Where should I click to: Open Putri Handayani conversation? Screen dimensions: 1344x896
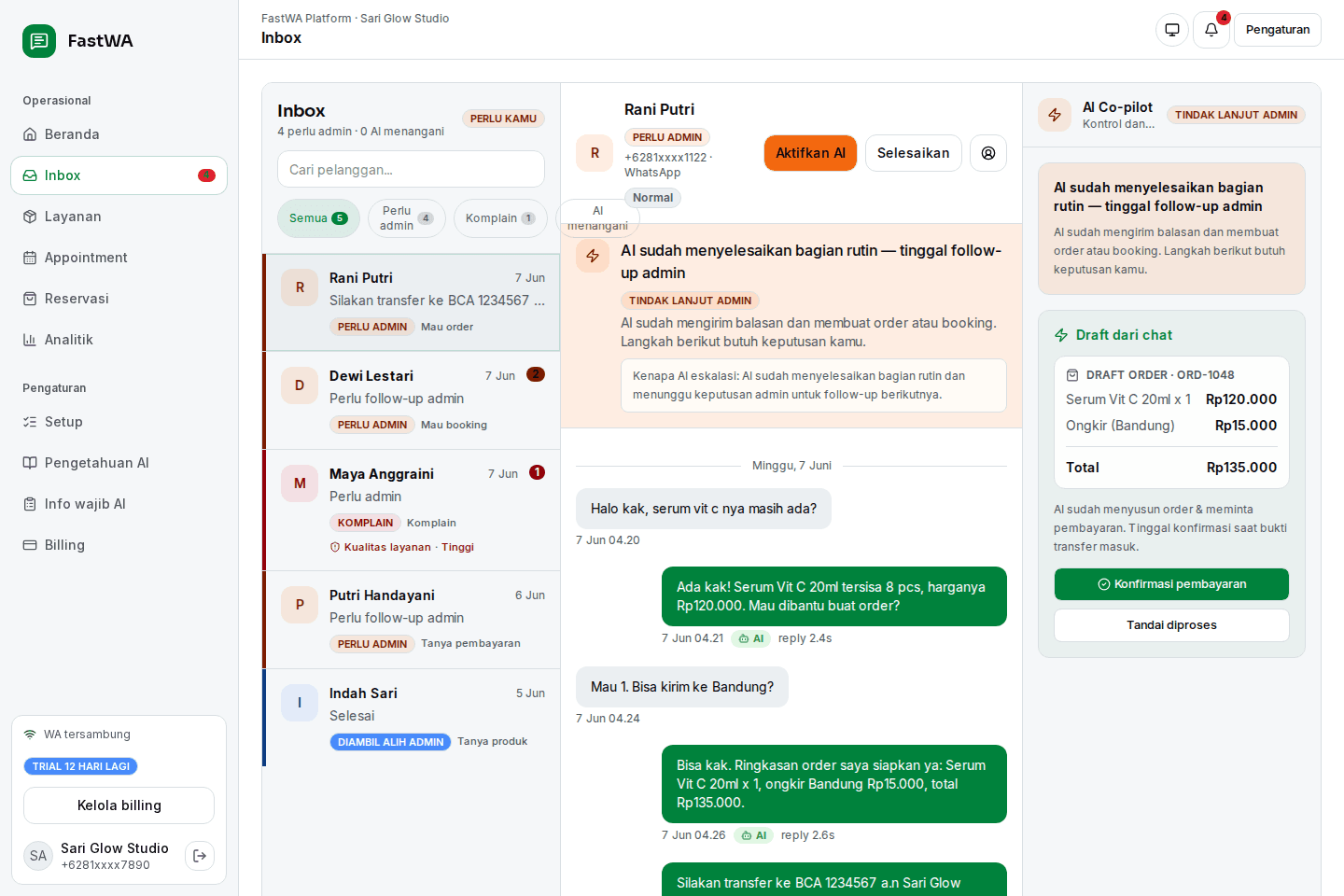(x=412, y=620)
